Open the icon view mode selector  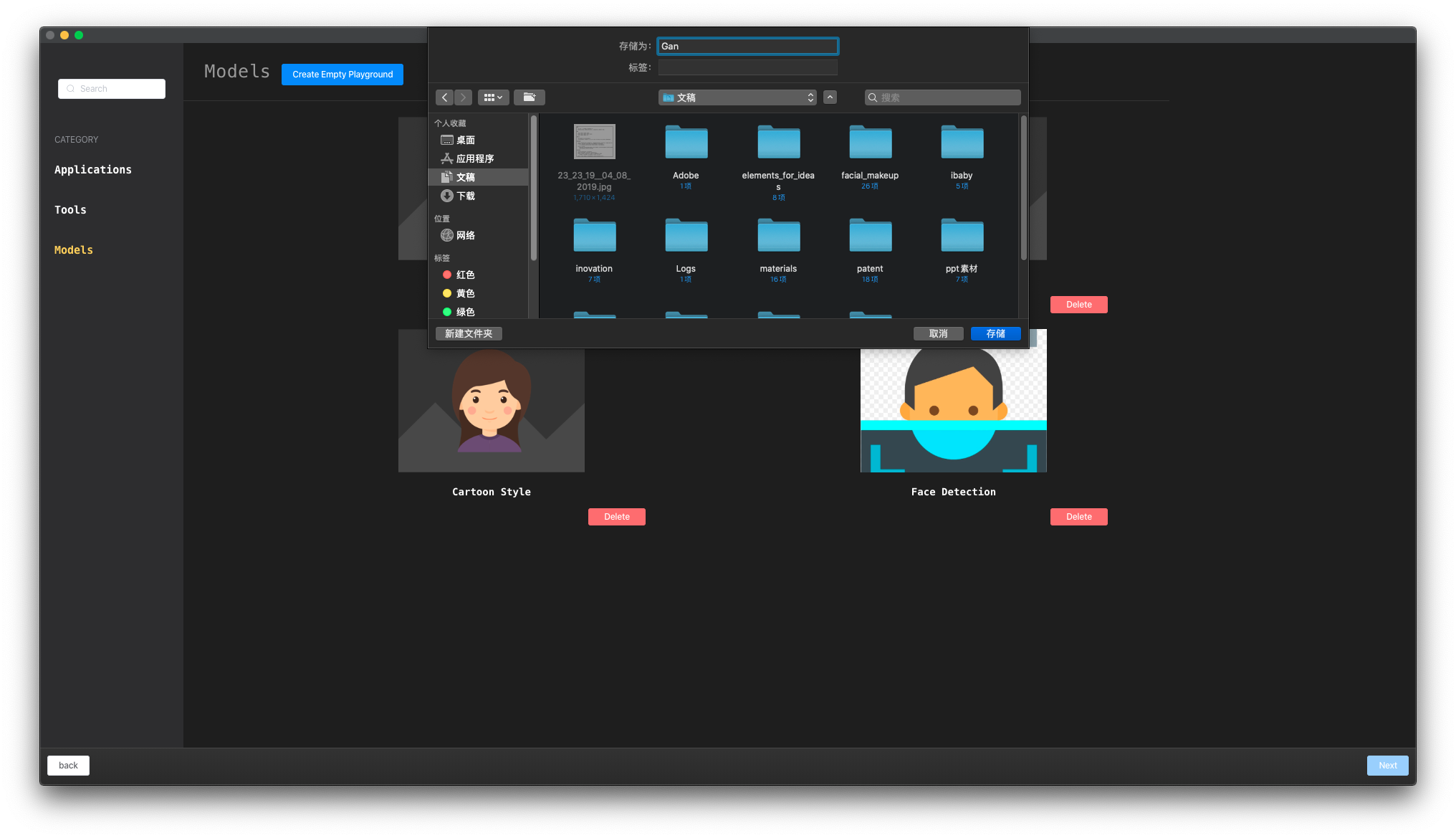tap(493, 97)
